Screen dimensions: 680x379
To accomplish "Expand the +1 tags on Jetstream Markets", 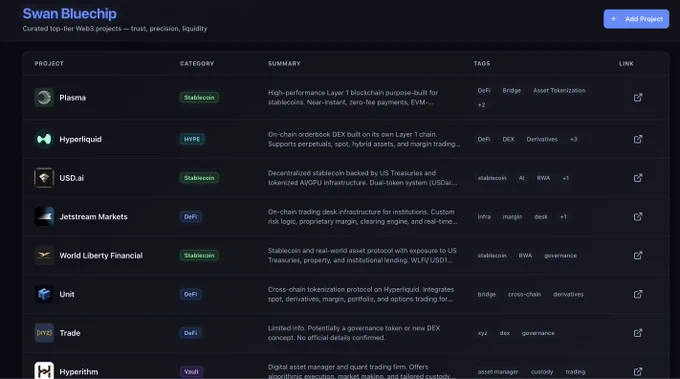I will 563,216.
